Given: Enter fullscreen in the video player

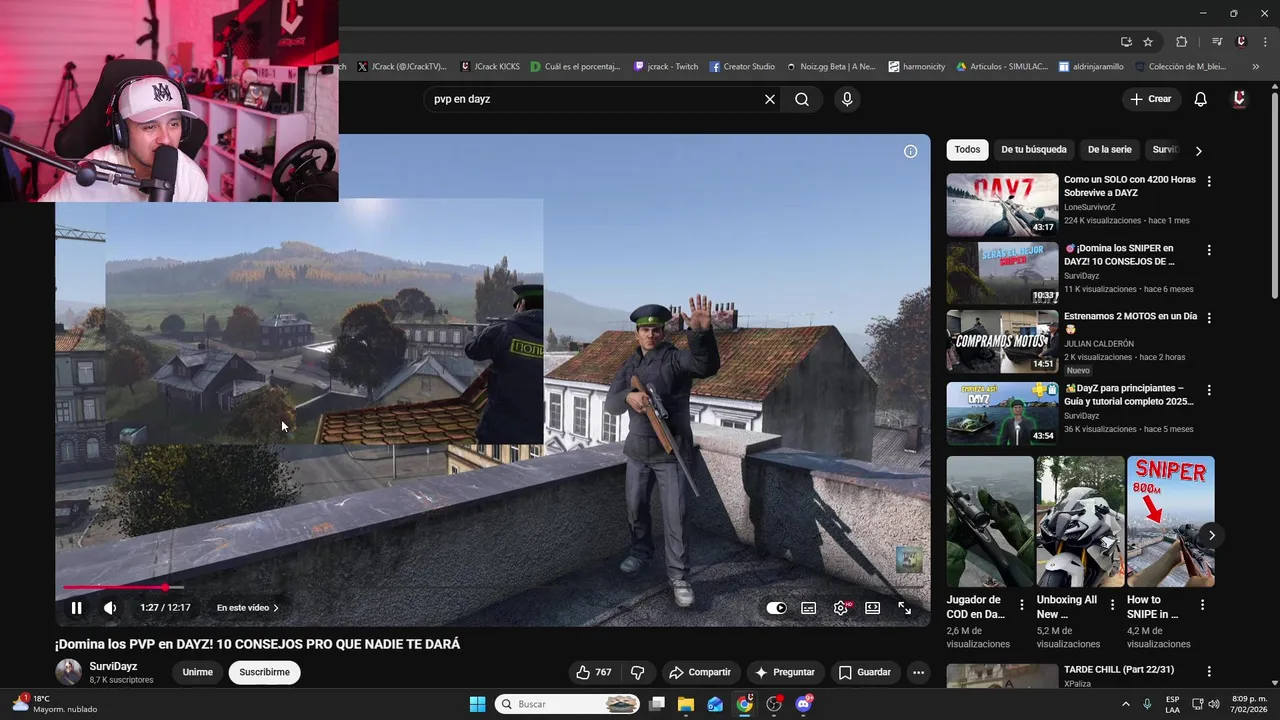Looking at the screenshot, I should (x=904, y=608).
